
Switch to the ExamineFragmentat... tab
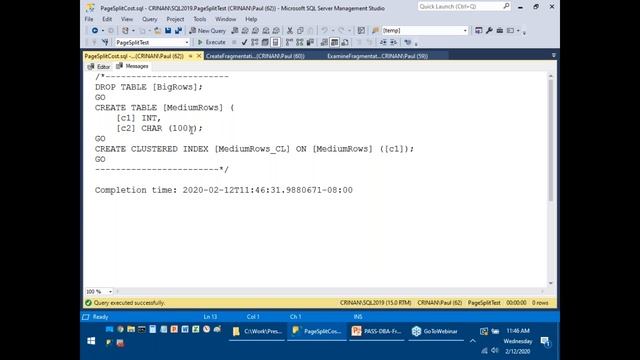pos(378,56)
